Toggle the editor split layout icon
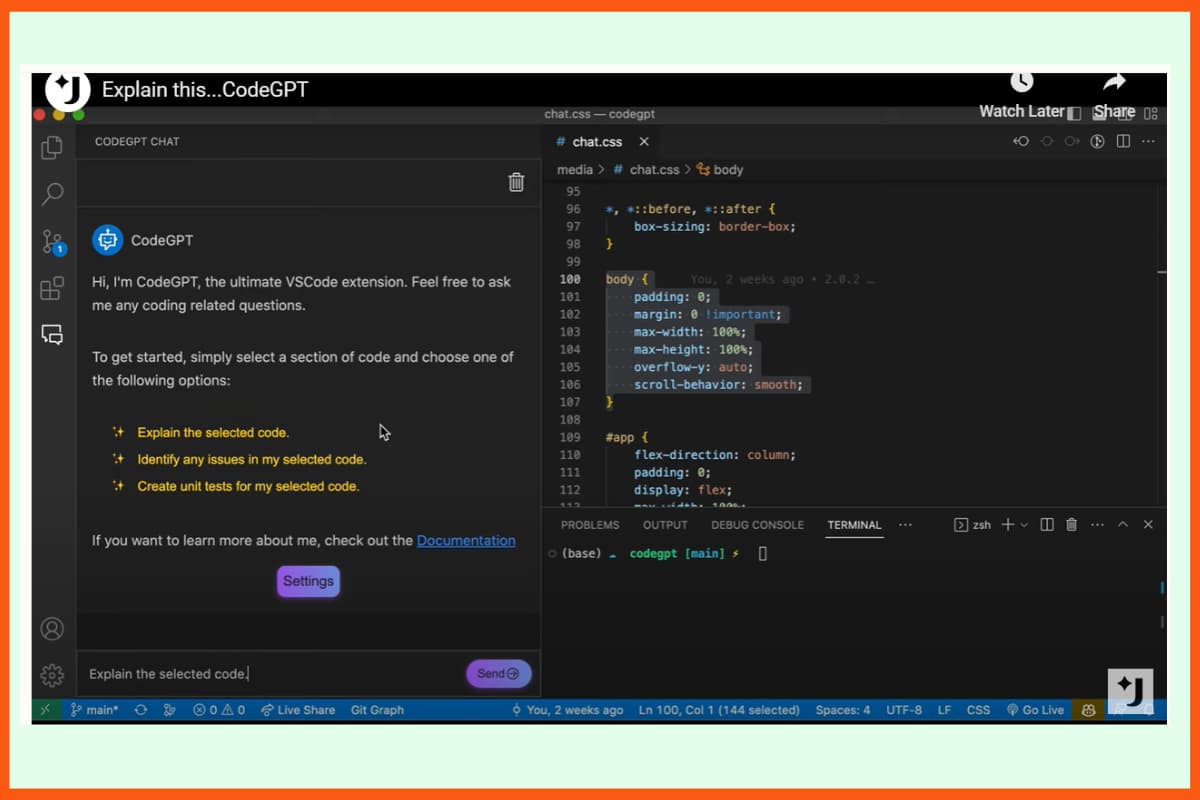The height and width of the screenshot is (800, 1200). 1121,141
